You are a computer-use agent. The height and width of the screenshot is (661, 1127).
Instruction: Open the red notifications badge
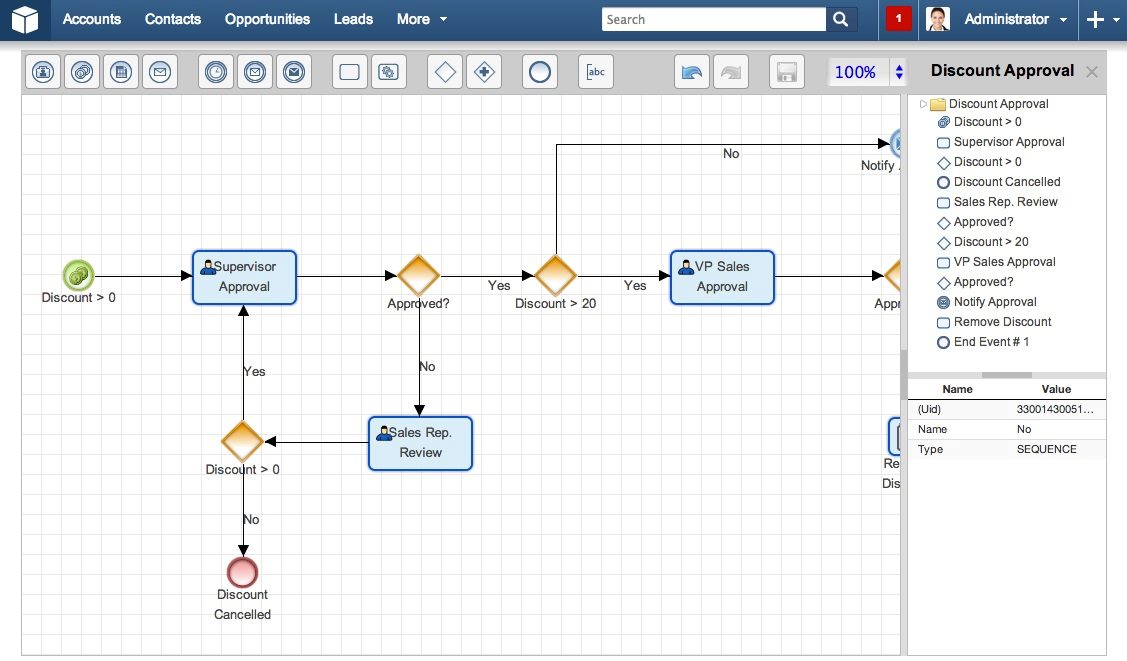click(x=898, y=19)
